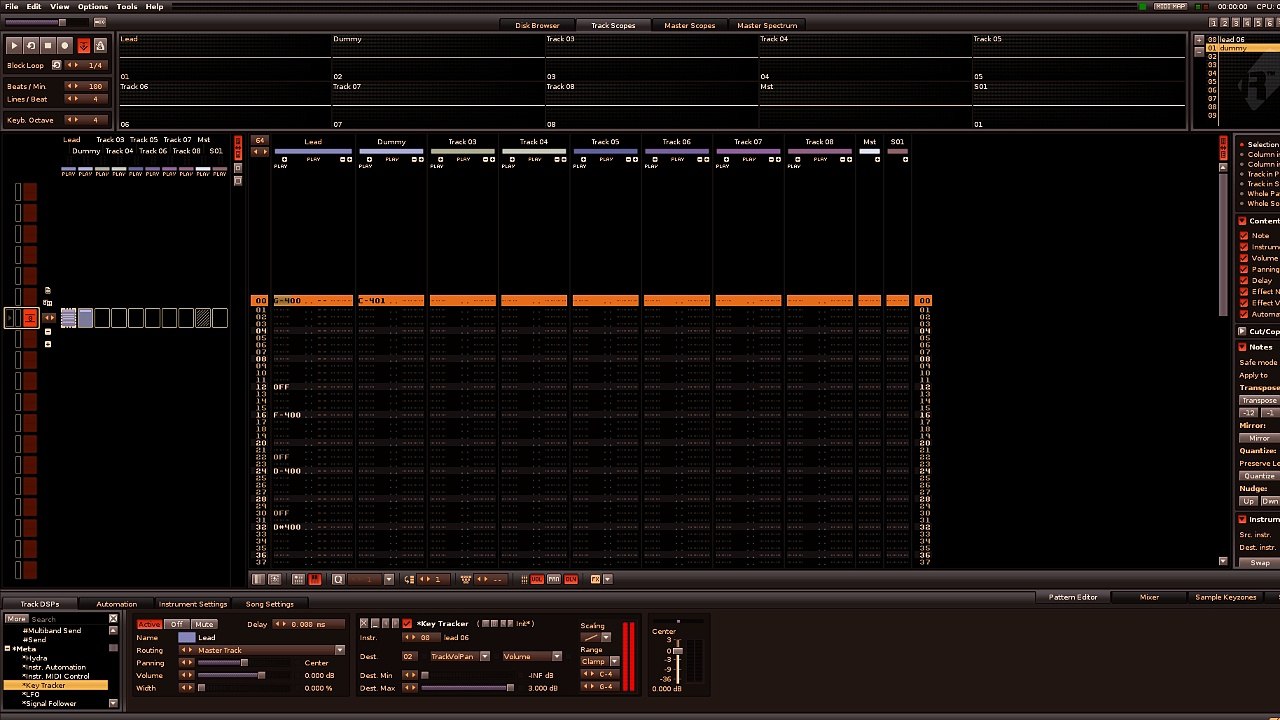Toggle the Delay content checkbox
Viewport: 1280px width, 720px height.
[1244, 281]
